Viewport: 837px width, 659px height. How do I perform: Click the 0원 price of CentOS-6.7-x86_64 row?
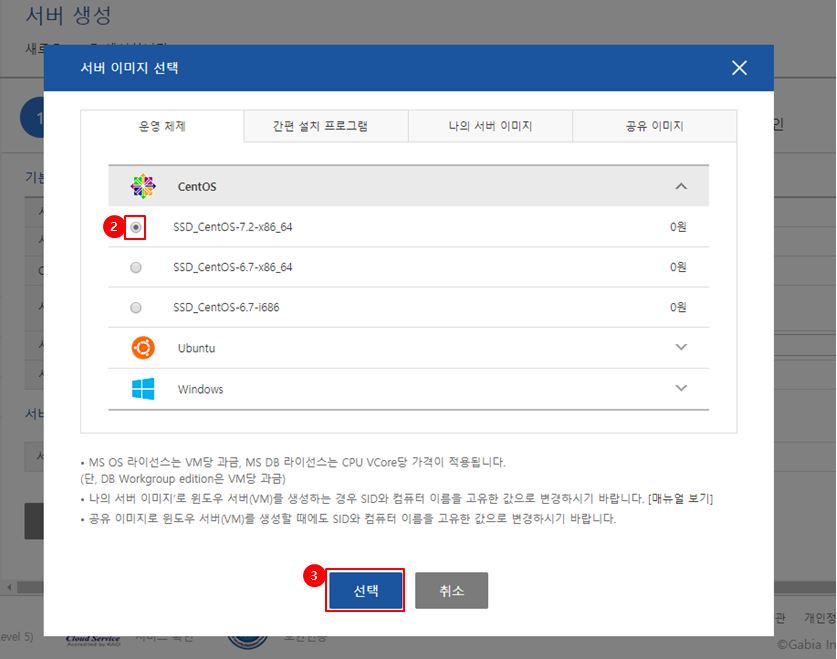(x=678, y=267)
